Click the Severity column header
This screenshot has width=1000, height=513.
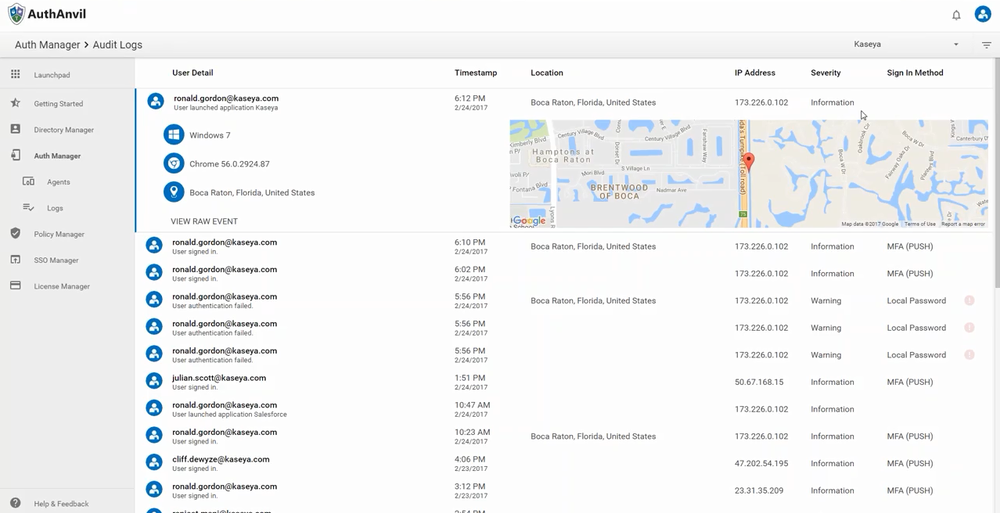point(826,73)
